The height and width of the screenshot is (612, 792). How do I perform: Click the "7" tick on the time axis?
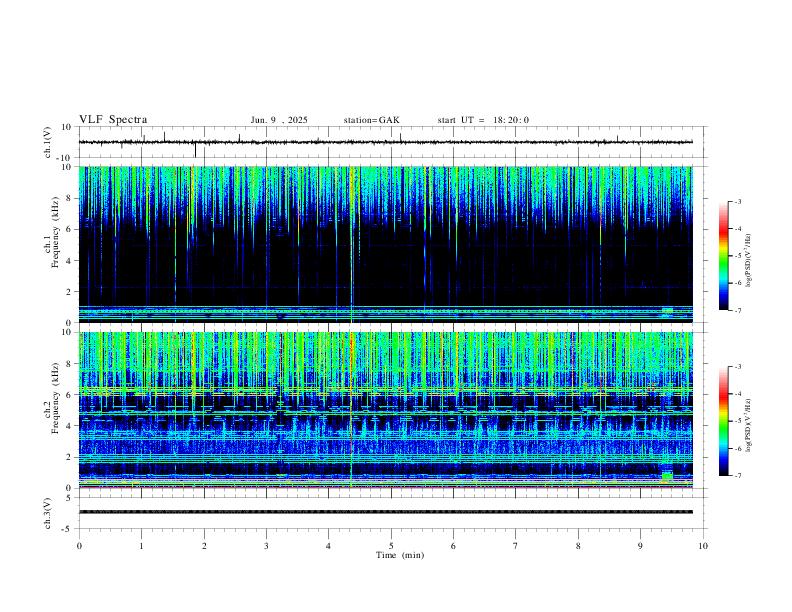(516, 546)
